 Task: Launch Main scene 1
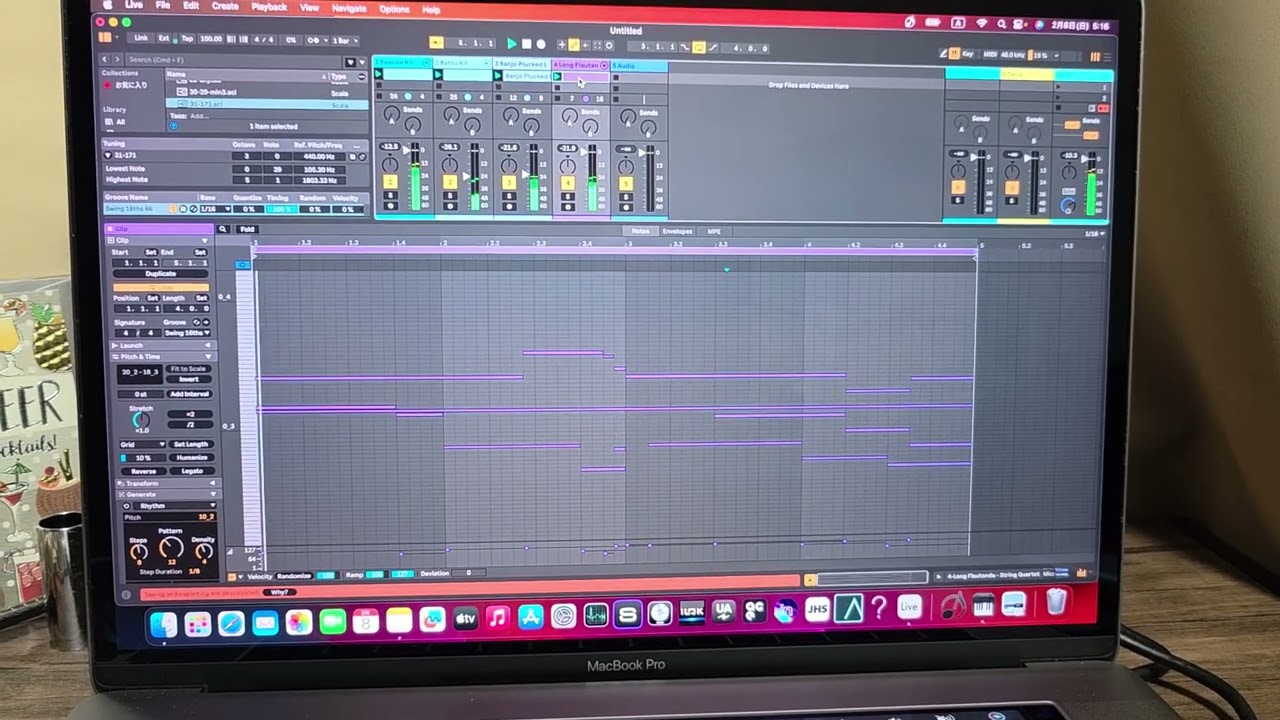pos(1058,87)
